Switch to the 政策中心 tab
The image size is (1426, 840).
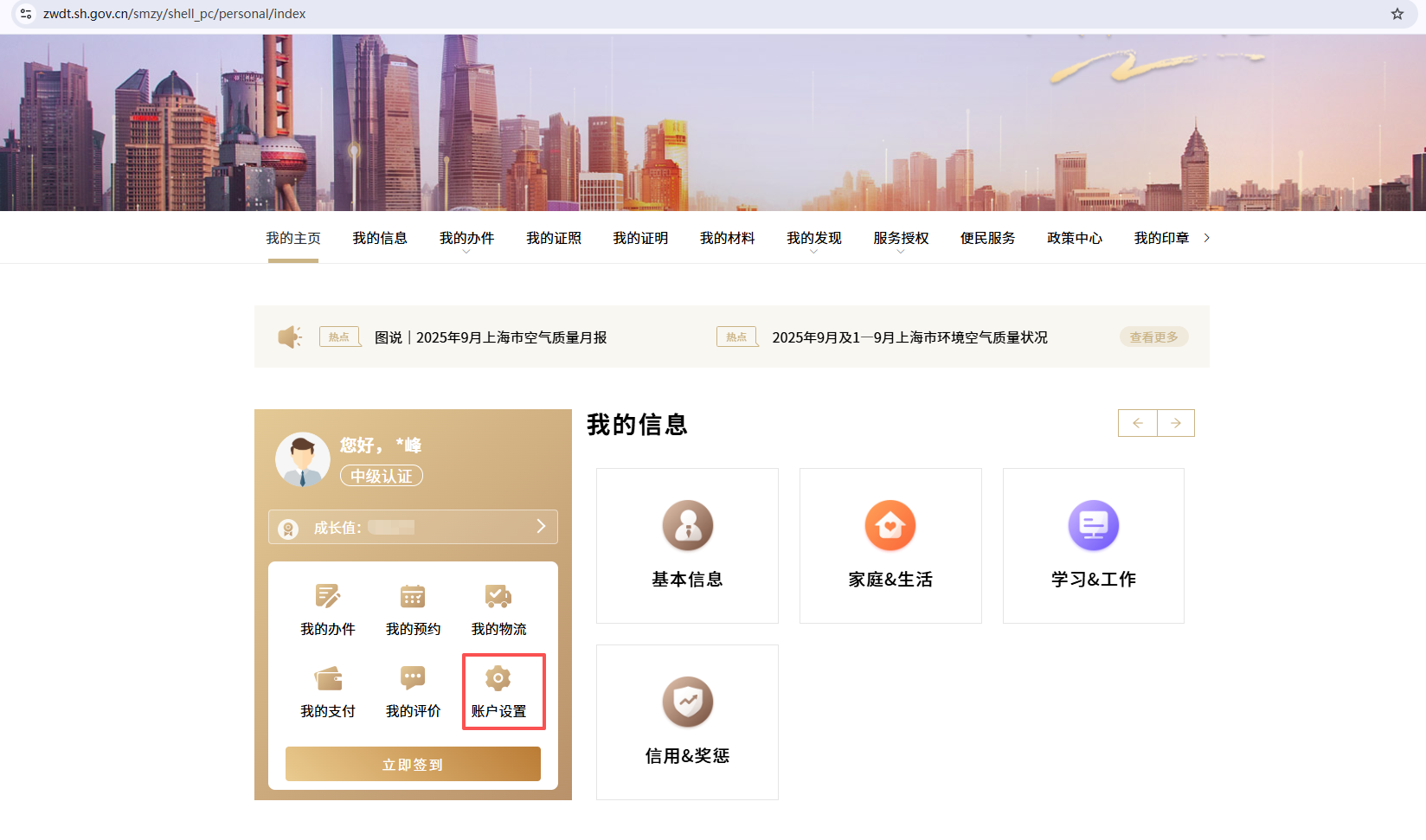click(1074, 238)
